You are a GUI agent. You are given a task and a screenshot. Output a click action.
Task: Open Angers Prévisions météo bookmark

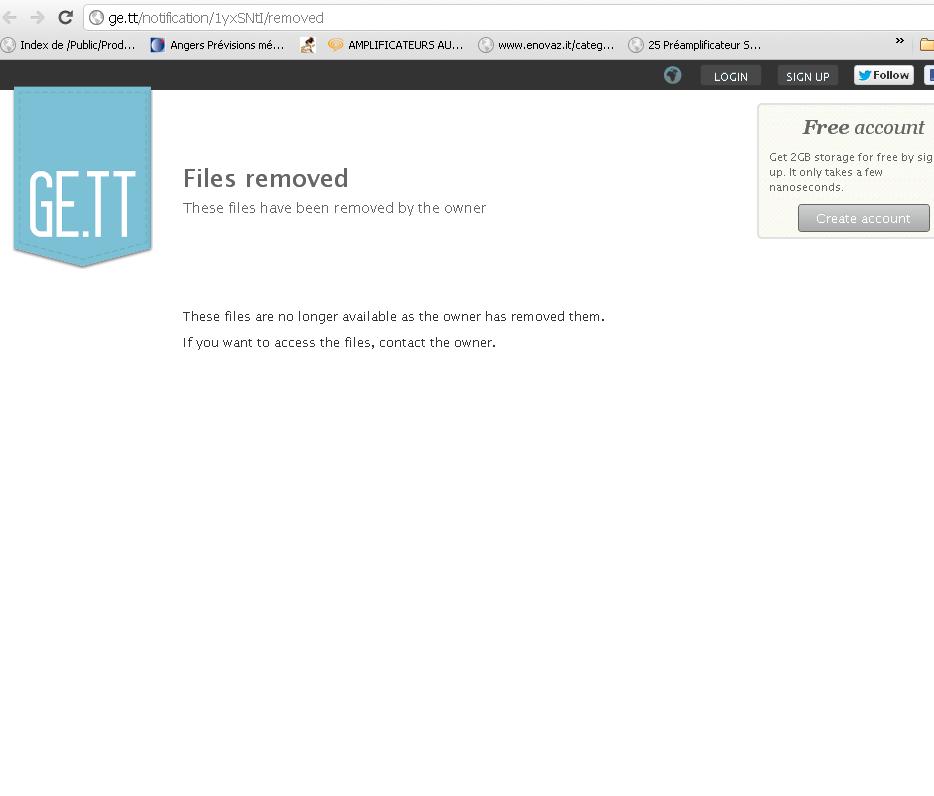point(217,45)
